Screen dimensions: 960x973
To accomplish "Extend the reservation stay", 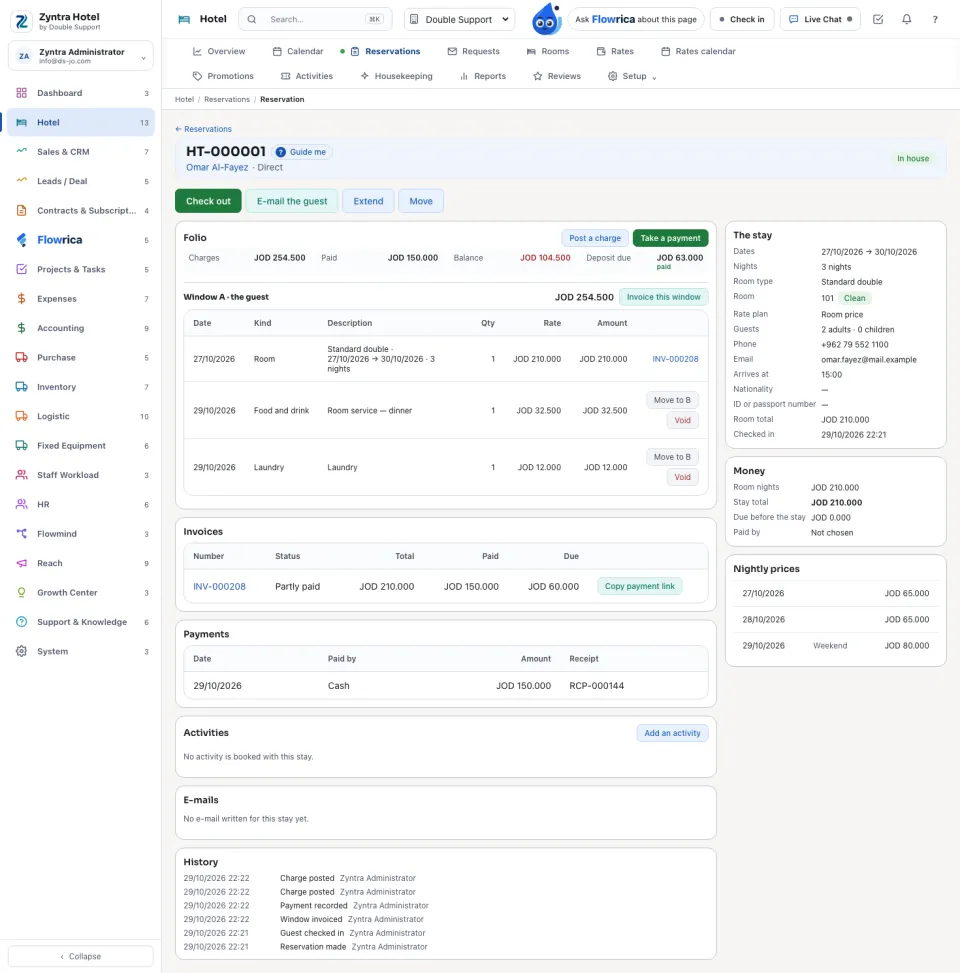I will click(x=368, y=201).
